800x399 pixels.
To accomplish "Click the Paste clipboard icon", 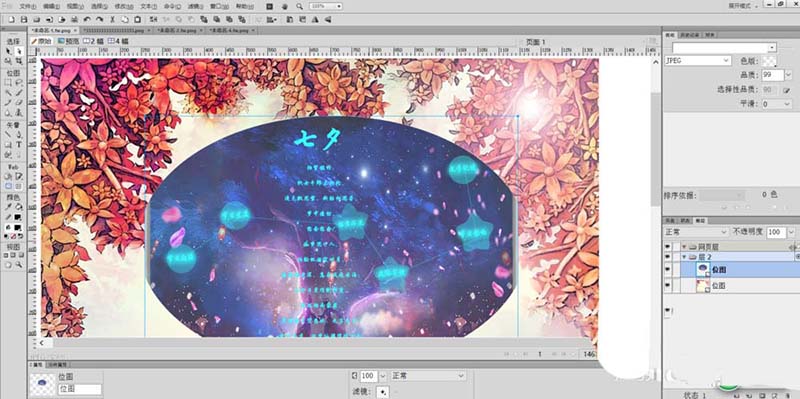I will 137,19.
